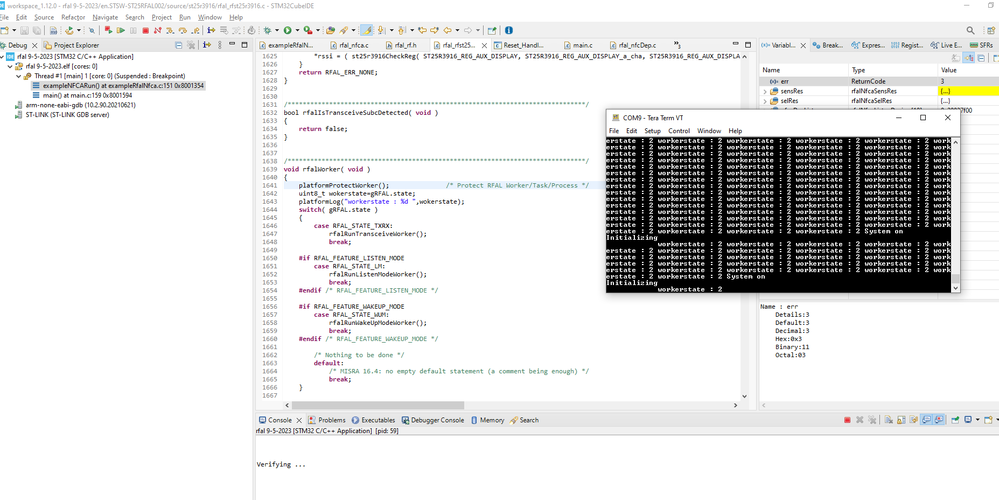Click Maximize icon of Debug view
999x500 pixels.
[243, 45]
